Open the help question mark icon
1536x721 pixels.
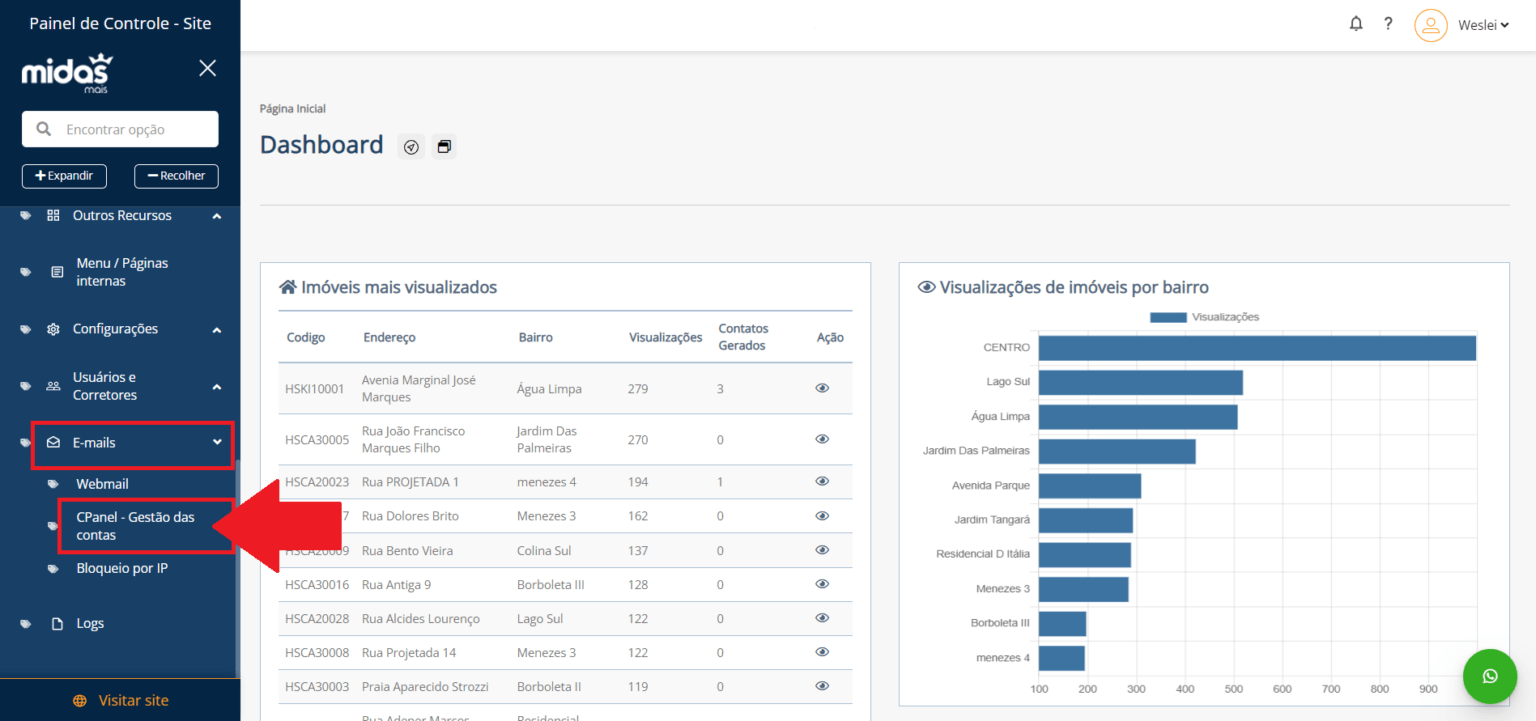click(1388, 24)
